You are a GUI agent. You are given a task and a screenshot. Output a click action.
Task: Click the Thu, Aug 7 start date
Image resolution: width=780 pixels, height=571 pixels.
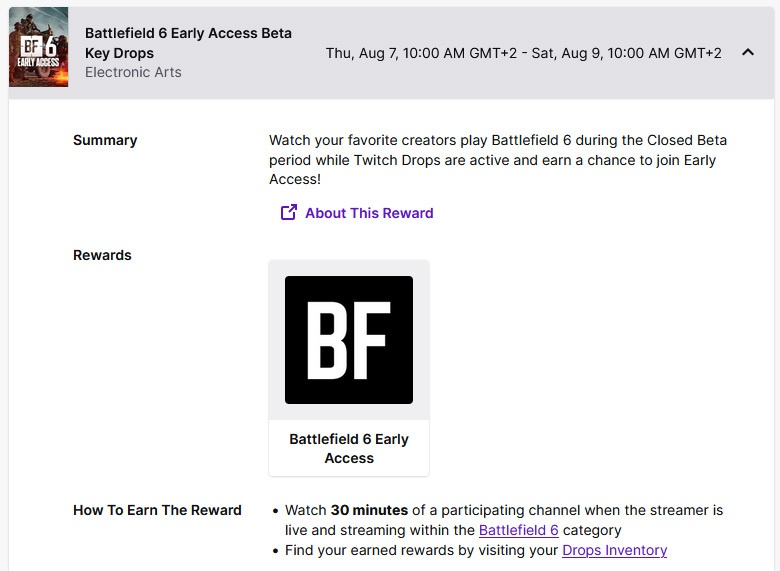421,53
